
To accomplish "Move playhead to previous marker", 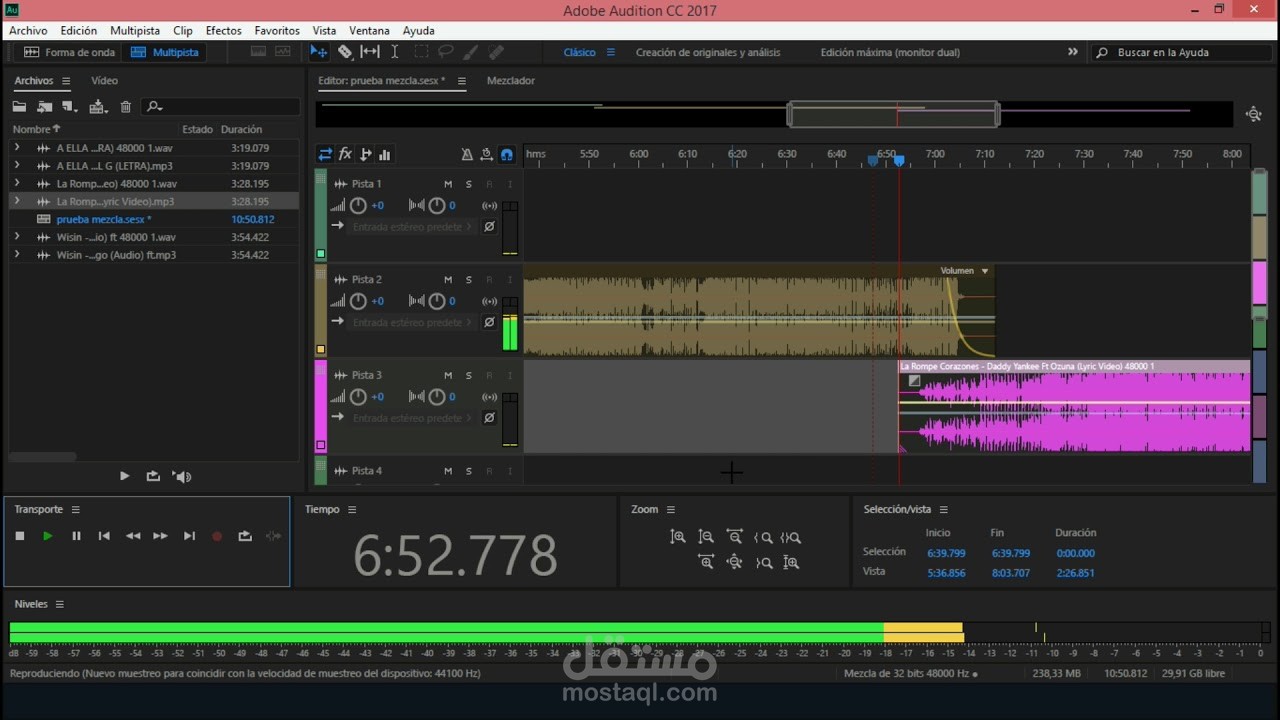I will [104, 536].
